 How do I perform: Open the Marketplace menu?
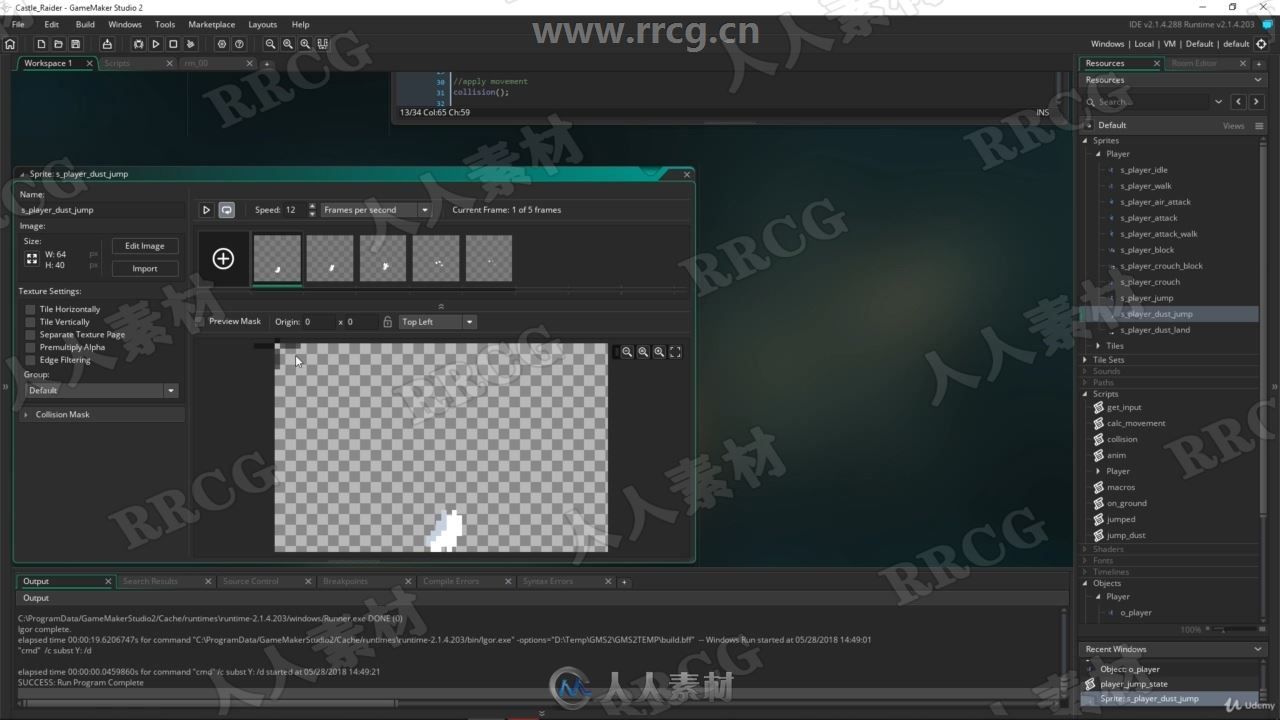211,24
